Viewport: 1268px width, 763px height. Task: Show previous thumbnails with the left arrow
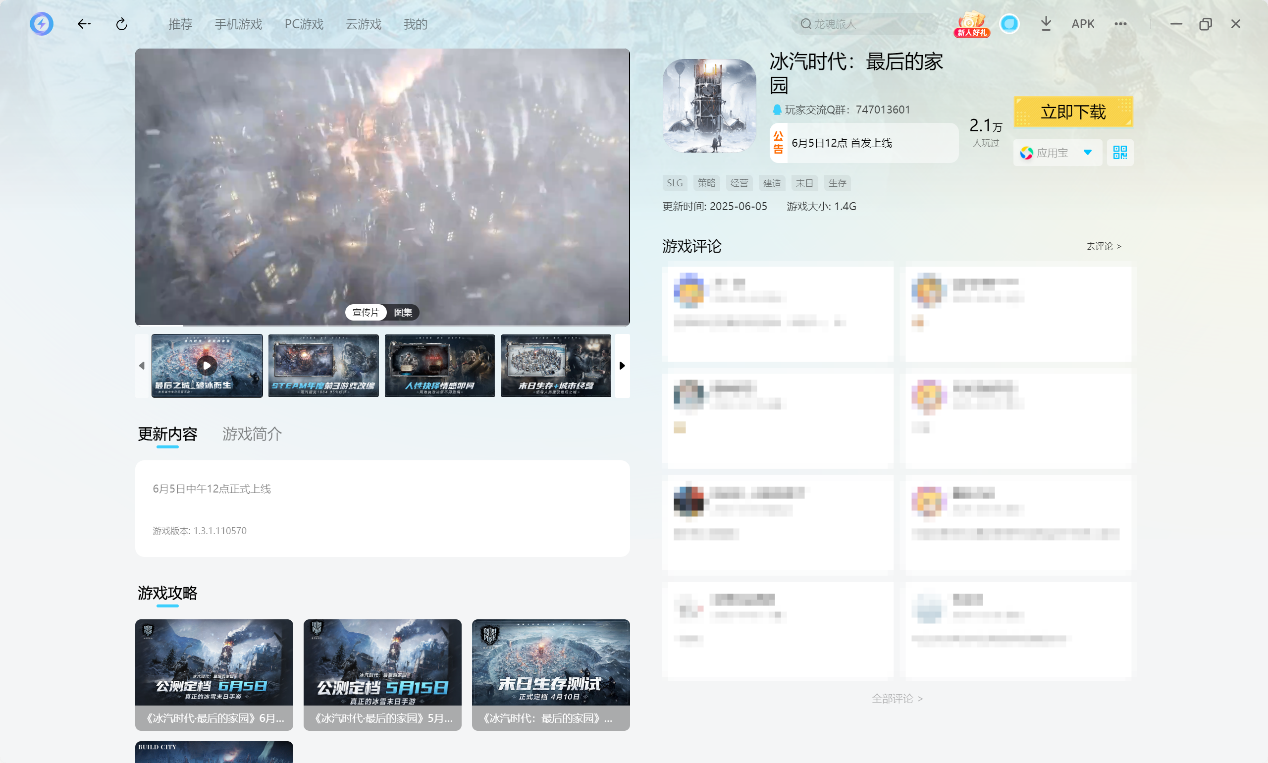(x=141, y=366)
